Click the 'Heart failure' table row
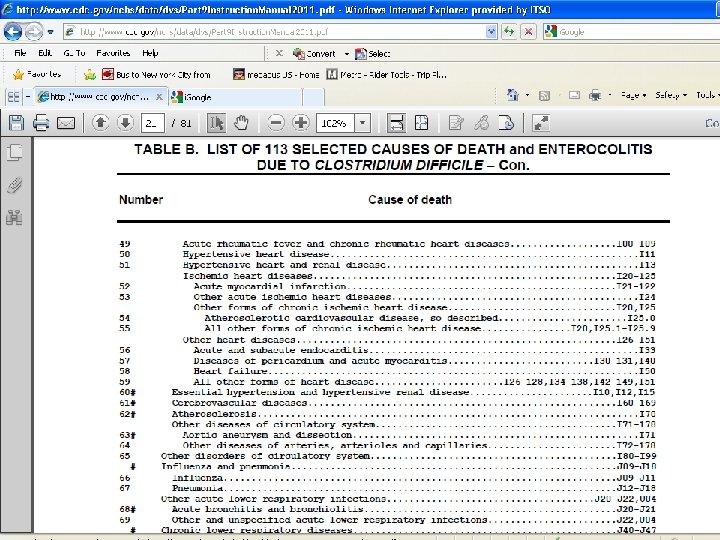The image size is (720, 540). pos(387,371)
